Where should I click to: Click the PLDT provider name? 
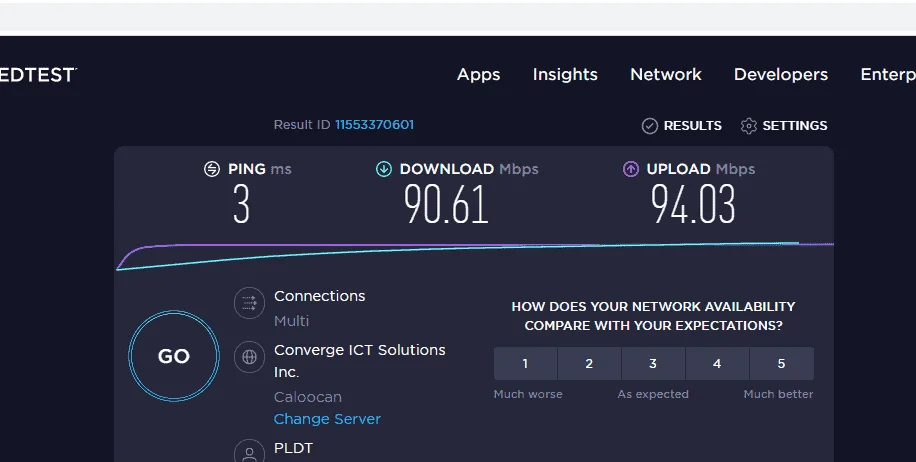(293, 448)
